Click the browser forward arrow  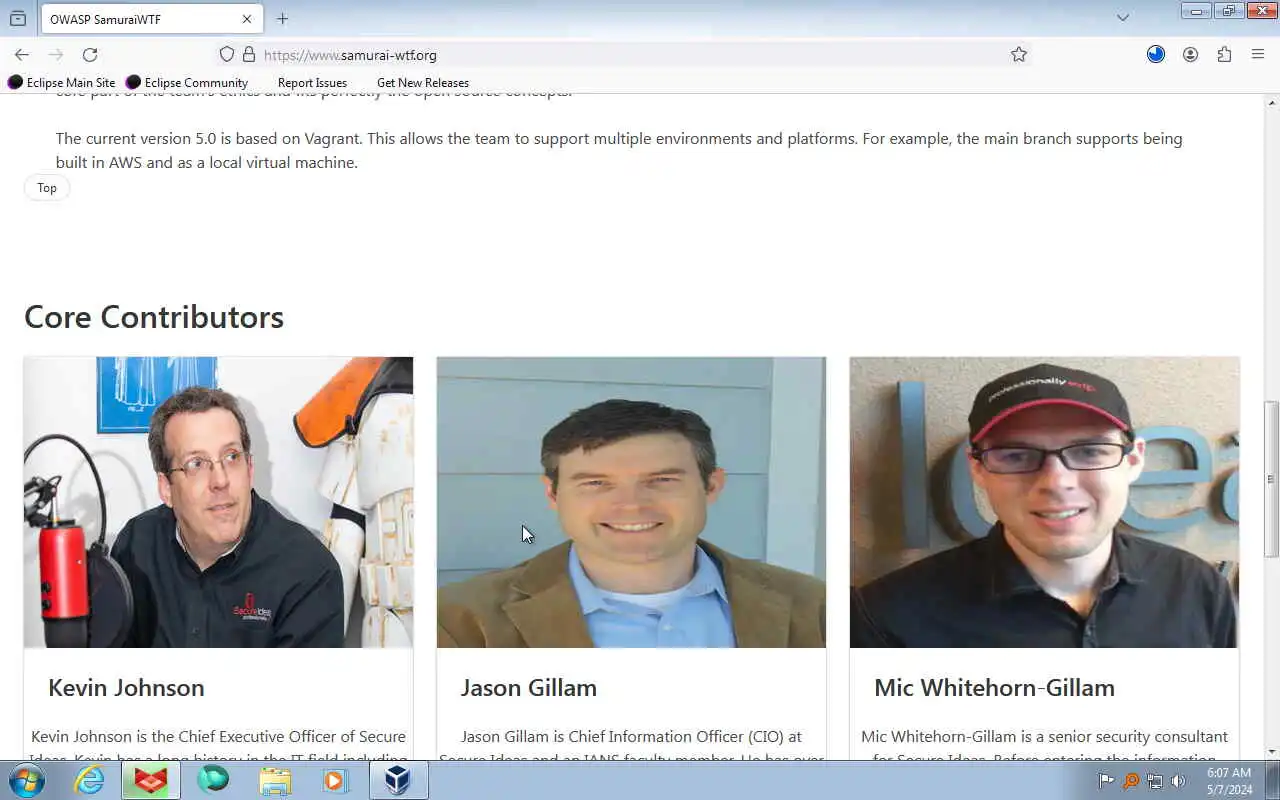[x=56, y=55]
